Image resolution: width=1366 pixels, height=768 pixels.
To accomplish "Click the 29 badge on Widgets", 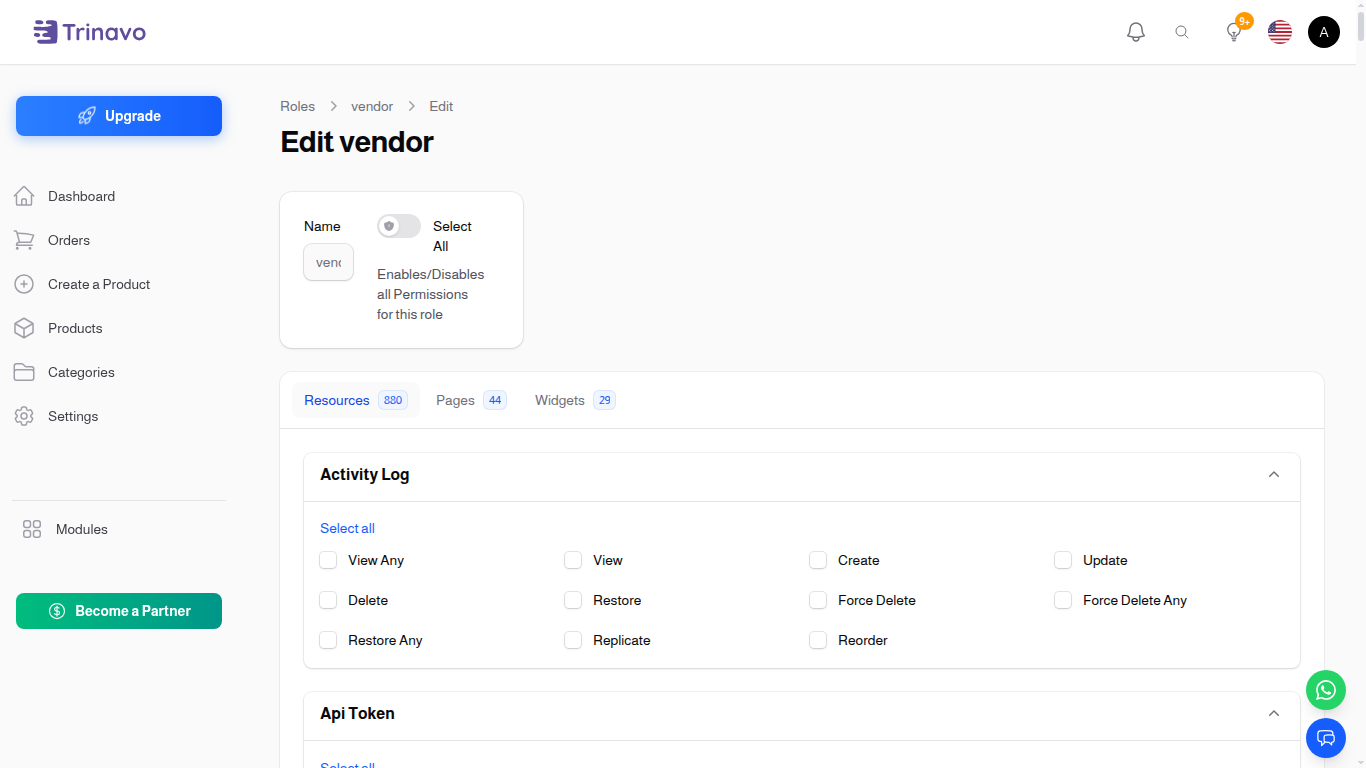I will click(x=604, y=400).
